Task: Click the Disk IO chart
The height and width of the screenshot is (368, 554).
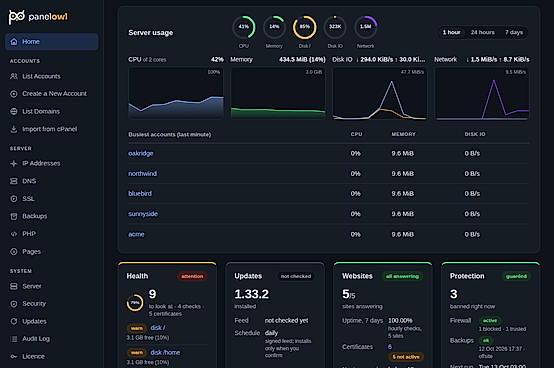Action: 380,94
